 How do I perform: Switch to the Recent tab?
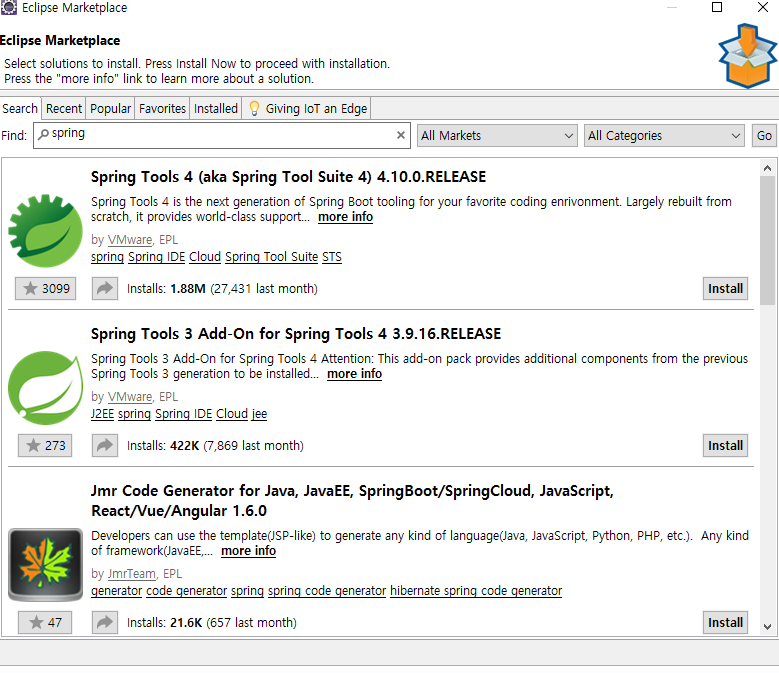(64, 108)
